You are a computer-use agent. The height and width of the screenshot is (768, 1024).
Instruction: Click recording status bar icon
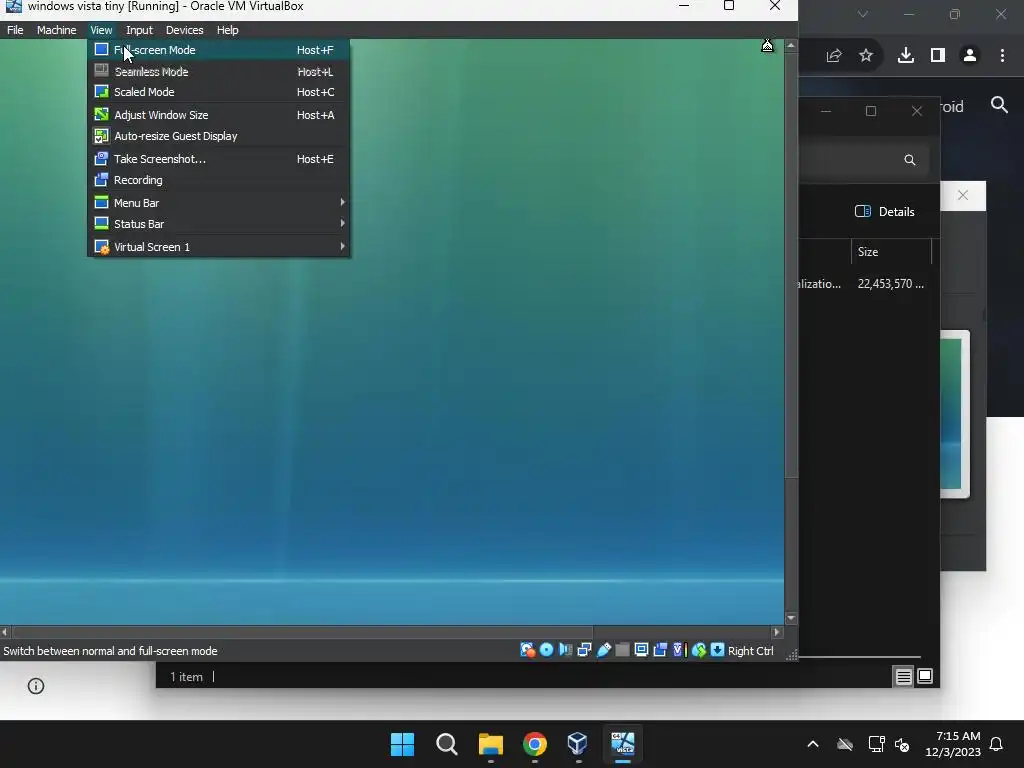tap(660, 650)
